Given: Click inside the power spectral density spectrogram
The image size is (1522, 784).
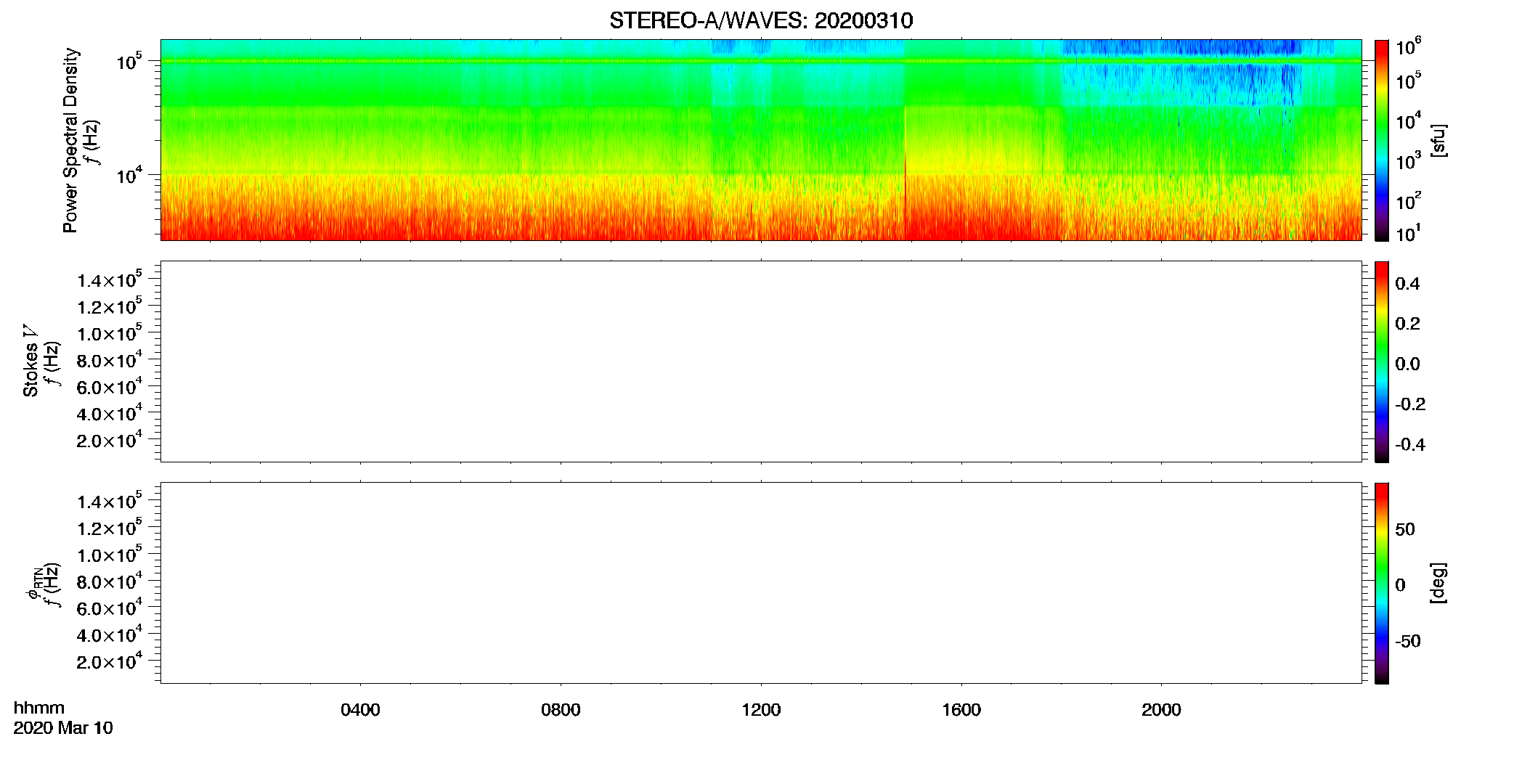Looking at the screenshot, I should pos(761,139).
